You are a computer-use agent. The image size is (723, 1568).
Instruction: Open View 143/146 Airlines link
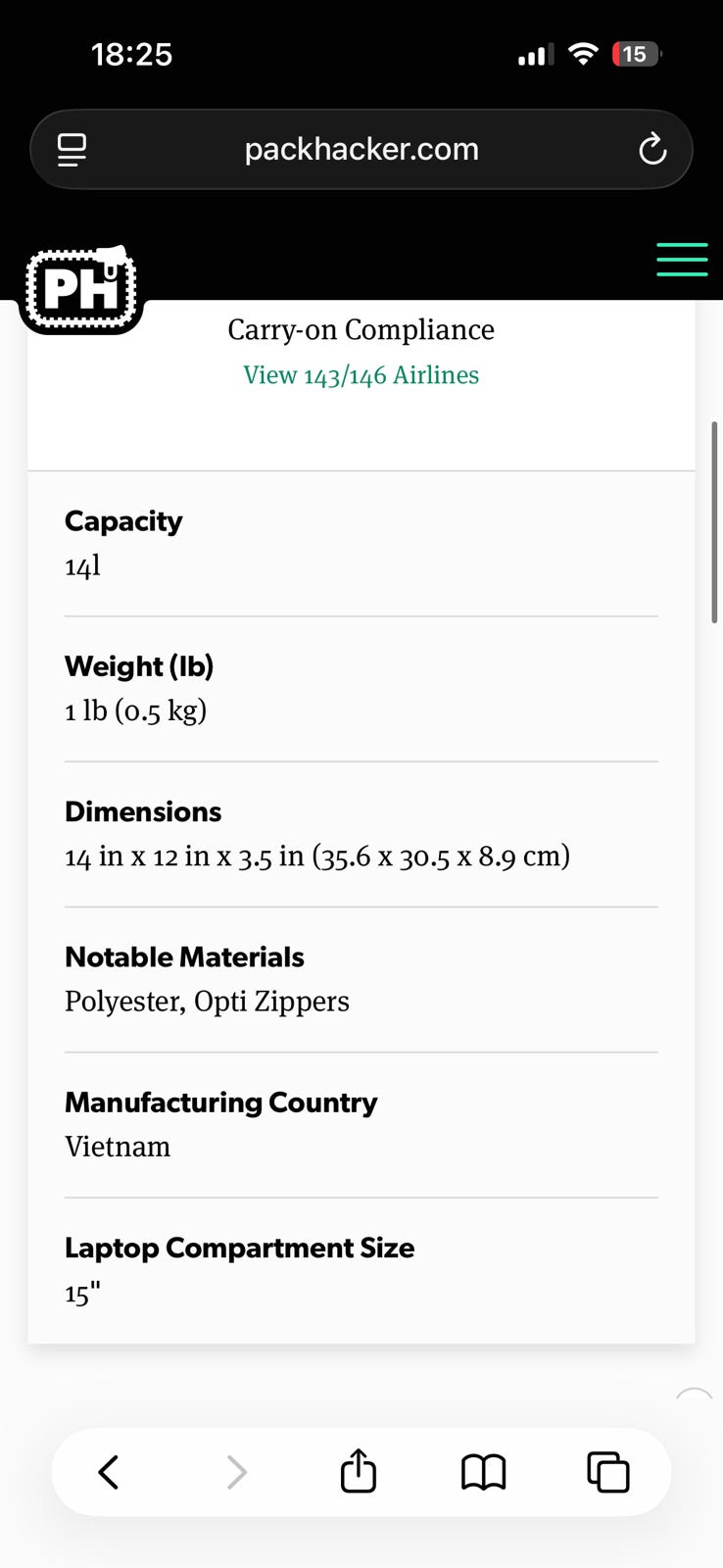pyautogui.click(x=361, y=375)
